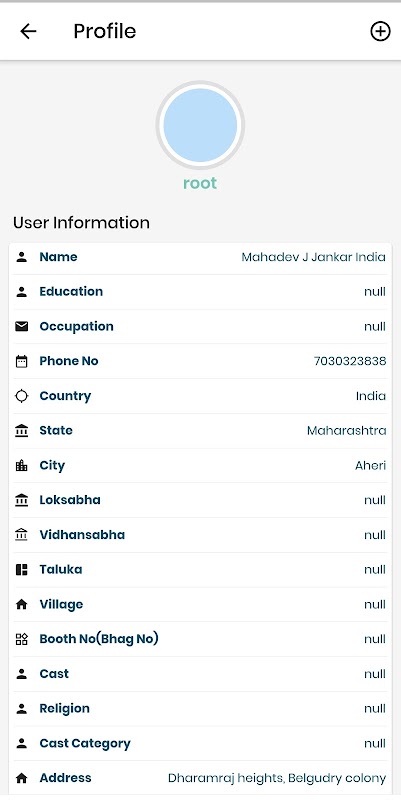Select the Vidhansabha row
This screenshot has width=401, height=800.
(200, 535)
